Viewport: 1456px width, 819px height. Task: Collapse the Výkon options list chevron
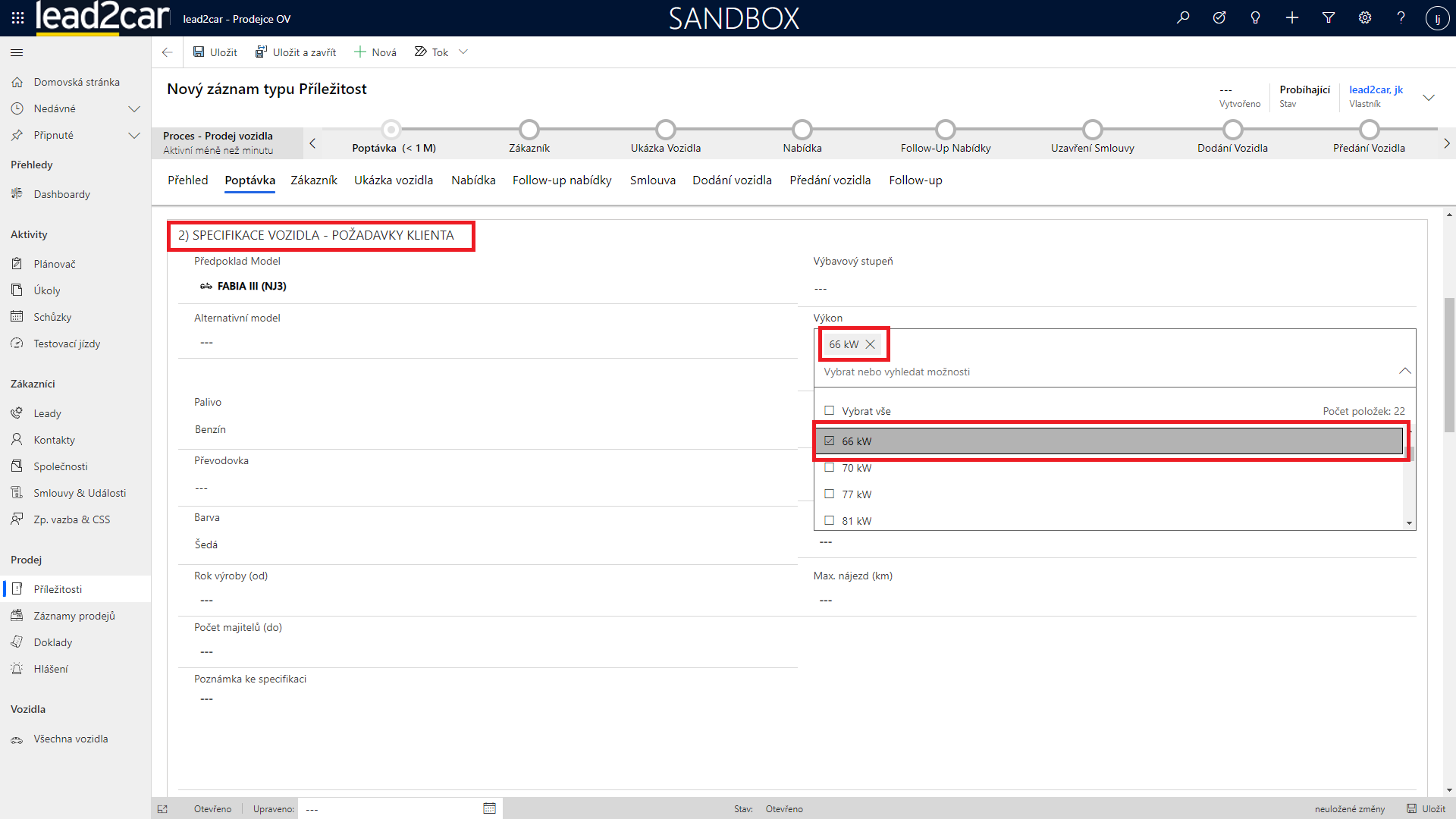pyautogui.click(x=1404, y=372)
